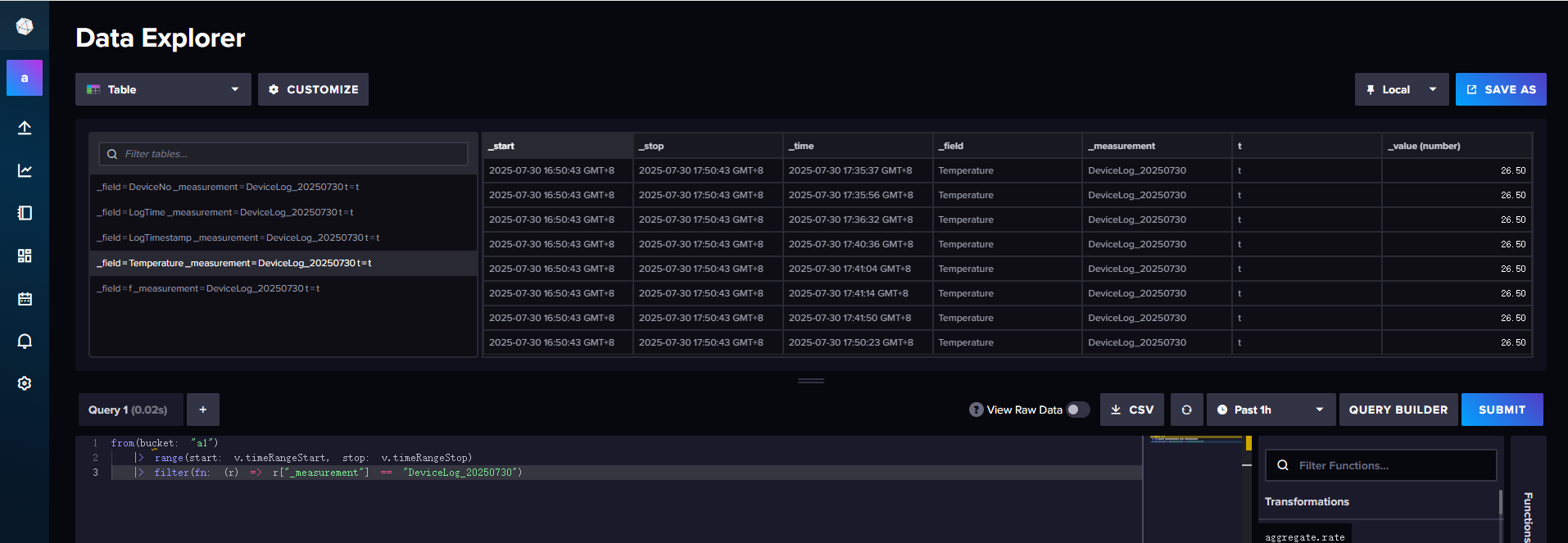Click the Filter Functions input field
The image size is (1568, 543).
click(x=1381, y=465)
